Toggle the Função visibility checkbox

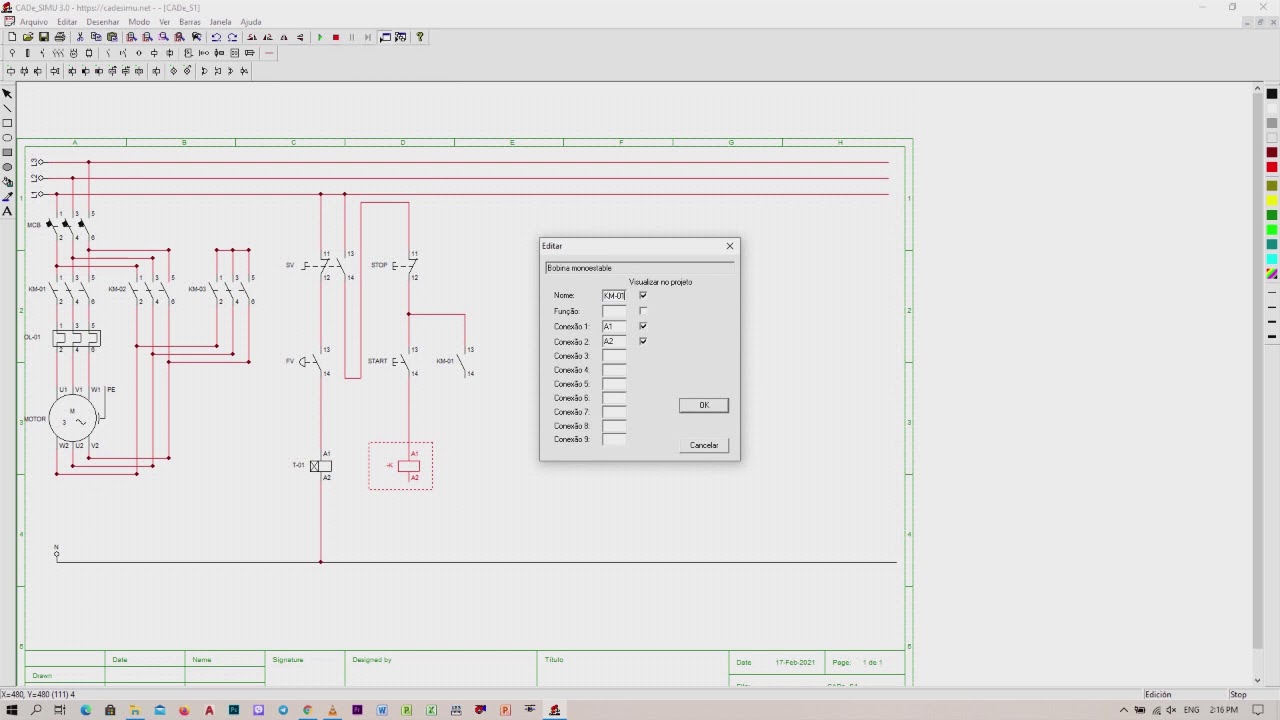[x=643, y=311]
